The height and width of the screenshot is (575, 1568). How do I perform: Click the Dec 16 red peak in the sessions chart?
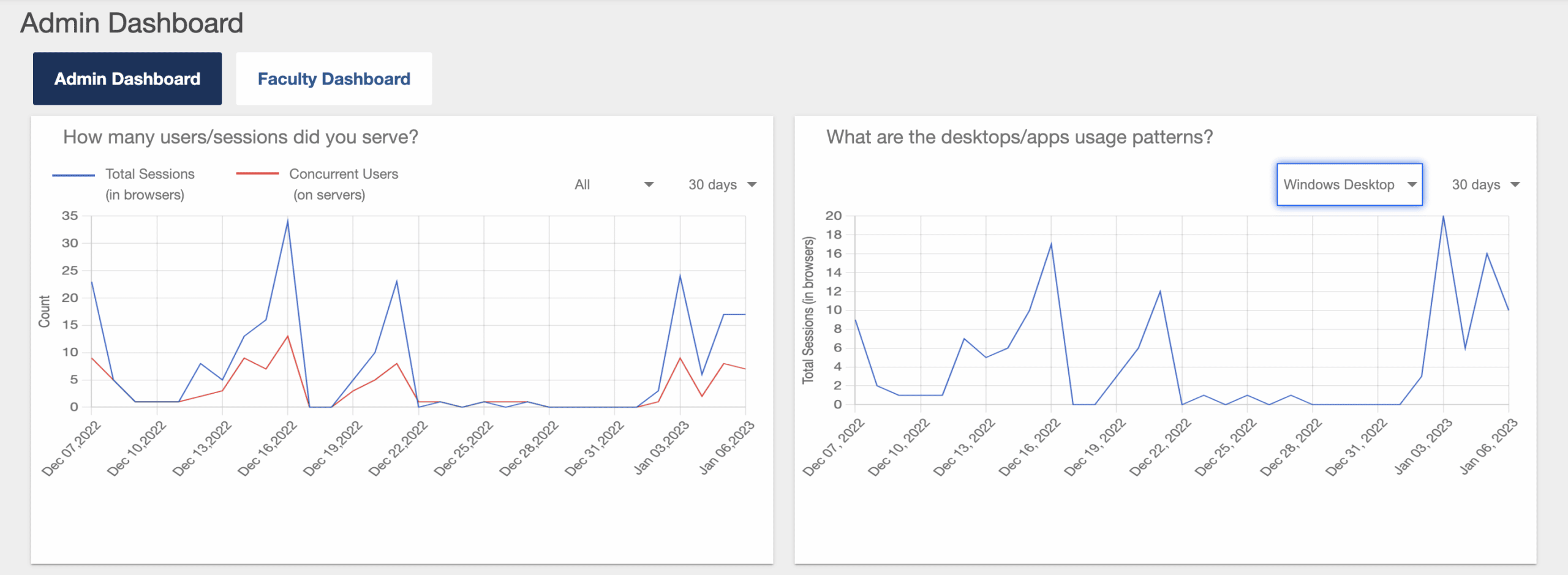288,336
